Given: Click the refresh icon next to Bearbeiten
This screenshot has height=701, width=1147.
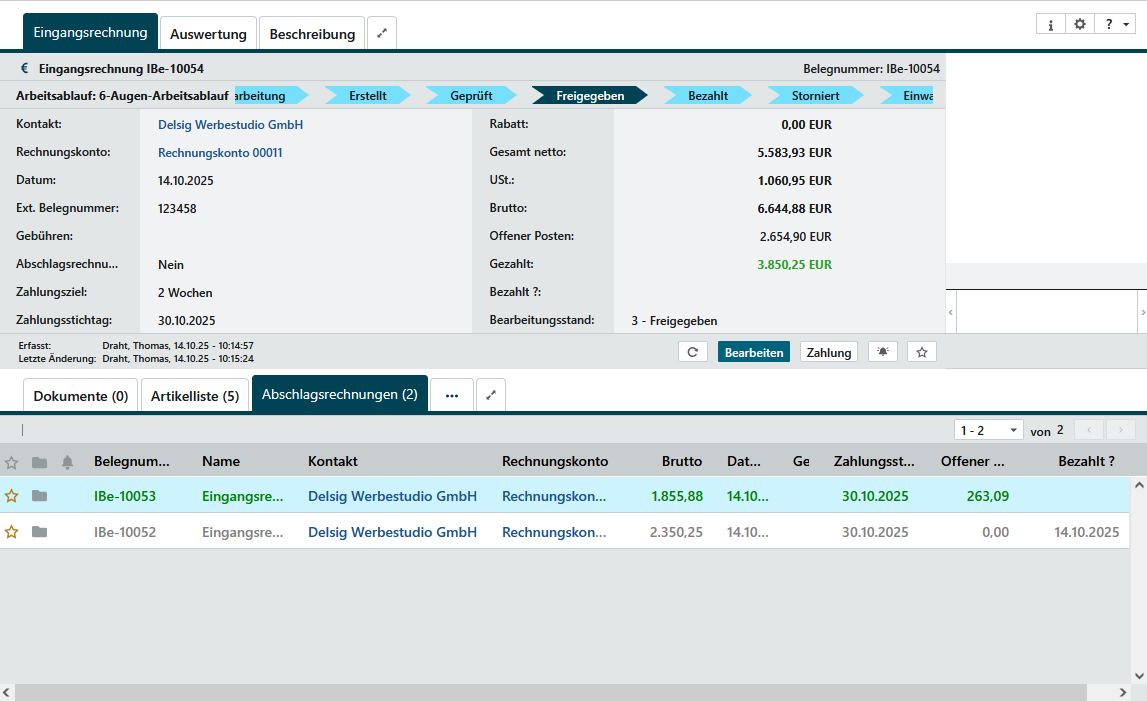Looking at the screenshot, I should (692, 352).
